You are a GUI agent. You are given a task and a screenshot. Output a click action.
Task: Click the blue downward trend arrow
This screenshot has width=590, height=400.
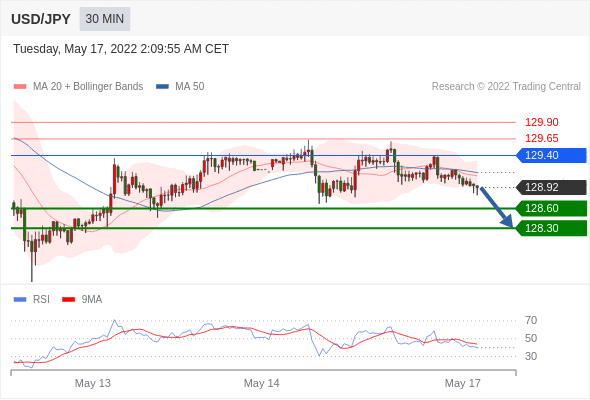point(497,207)
